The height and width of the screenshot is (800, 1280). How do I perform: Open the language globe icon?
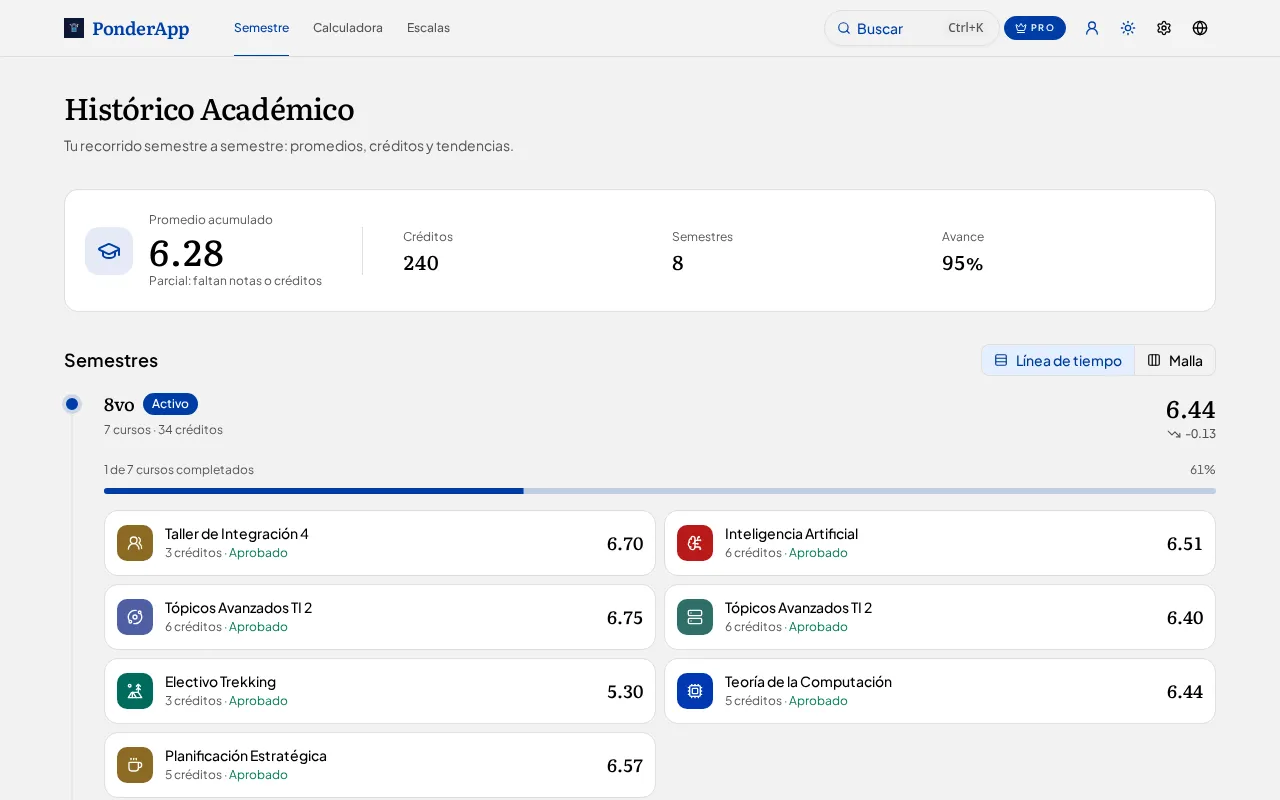pyautogui.click(x=1200, y=28)
